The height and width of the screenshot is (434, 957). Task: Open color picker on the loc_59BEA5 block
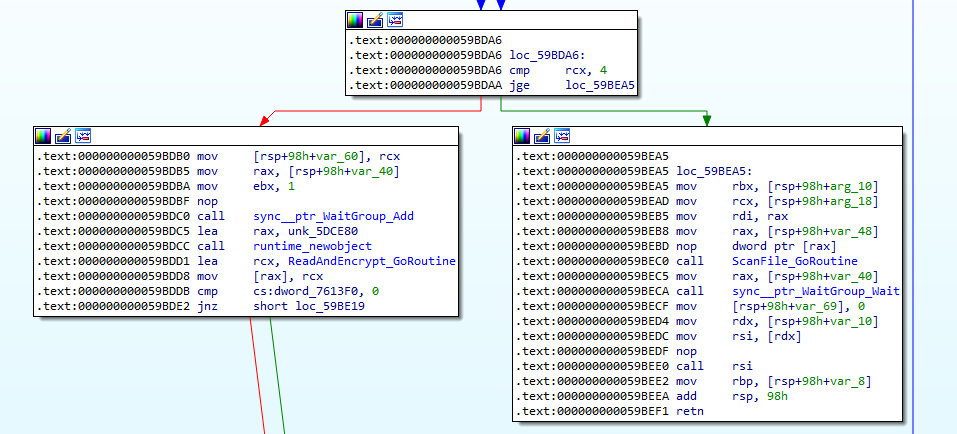tap(523, 135)
